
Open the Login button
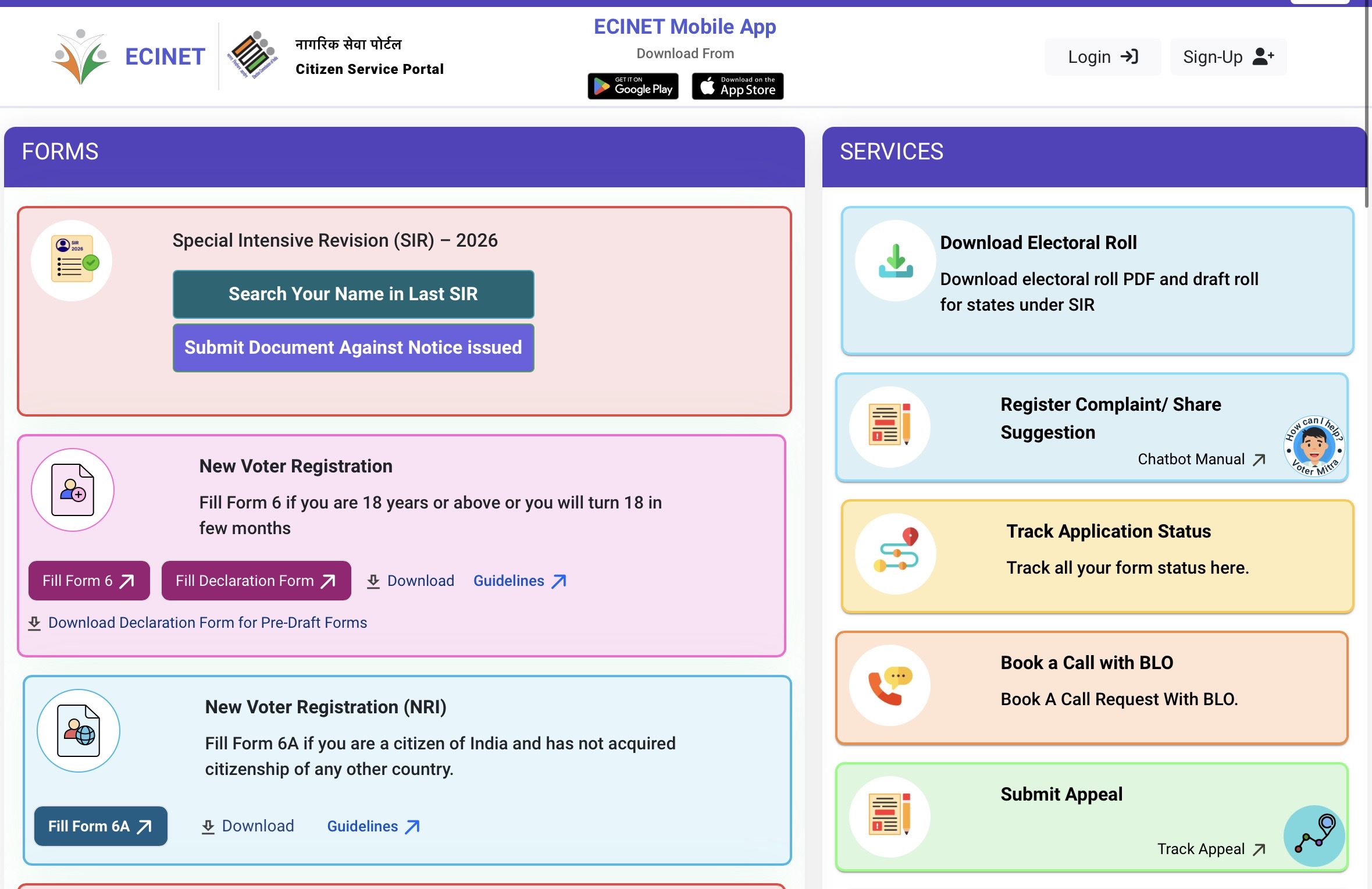click(1103, 56)
